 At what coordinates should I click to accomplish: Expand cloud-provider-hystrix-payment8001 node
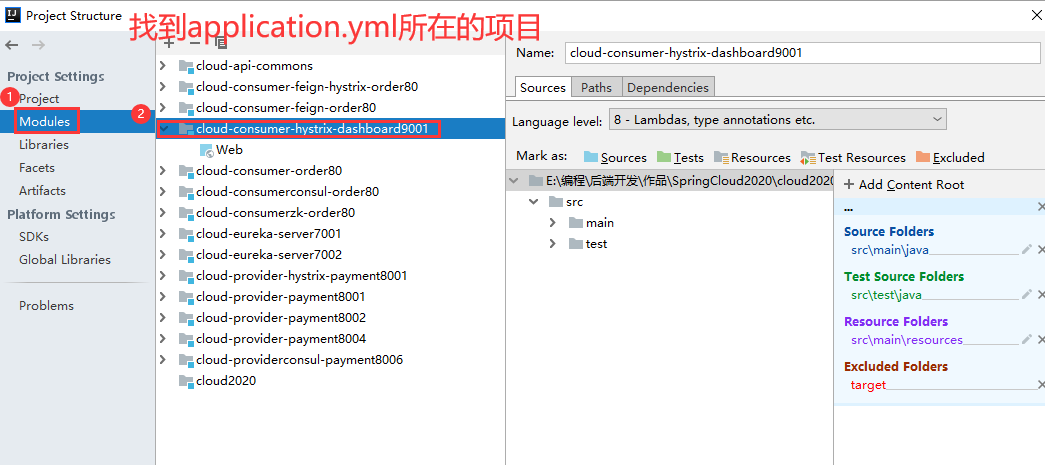click(163, 276)
